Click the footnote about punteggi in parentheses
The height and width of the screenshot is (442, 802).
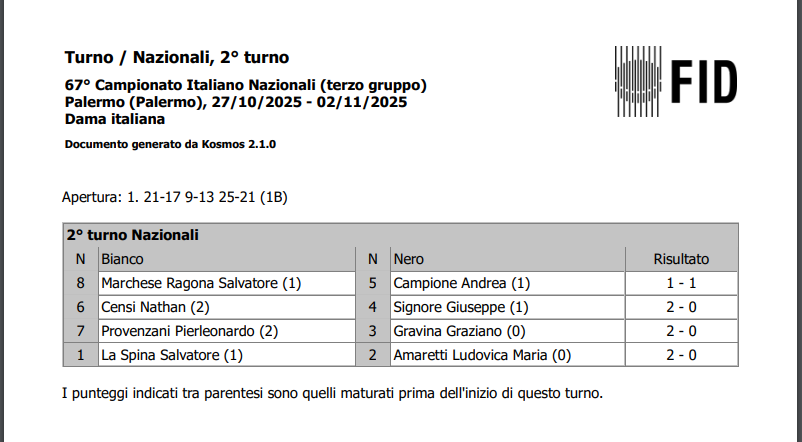click(333, 393)
